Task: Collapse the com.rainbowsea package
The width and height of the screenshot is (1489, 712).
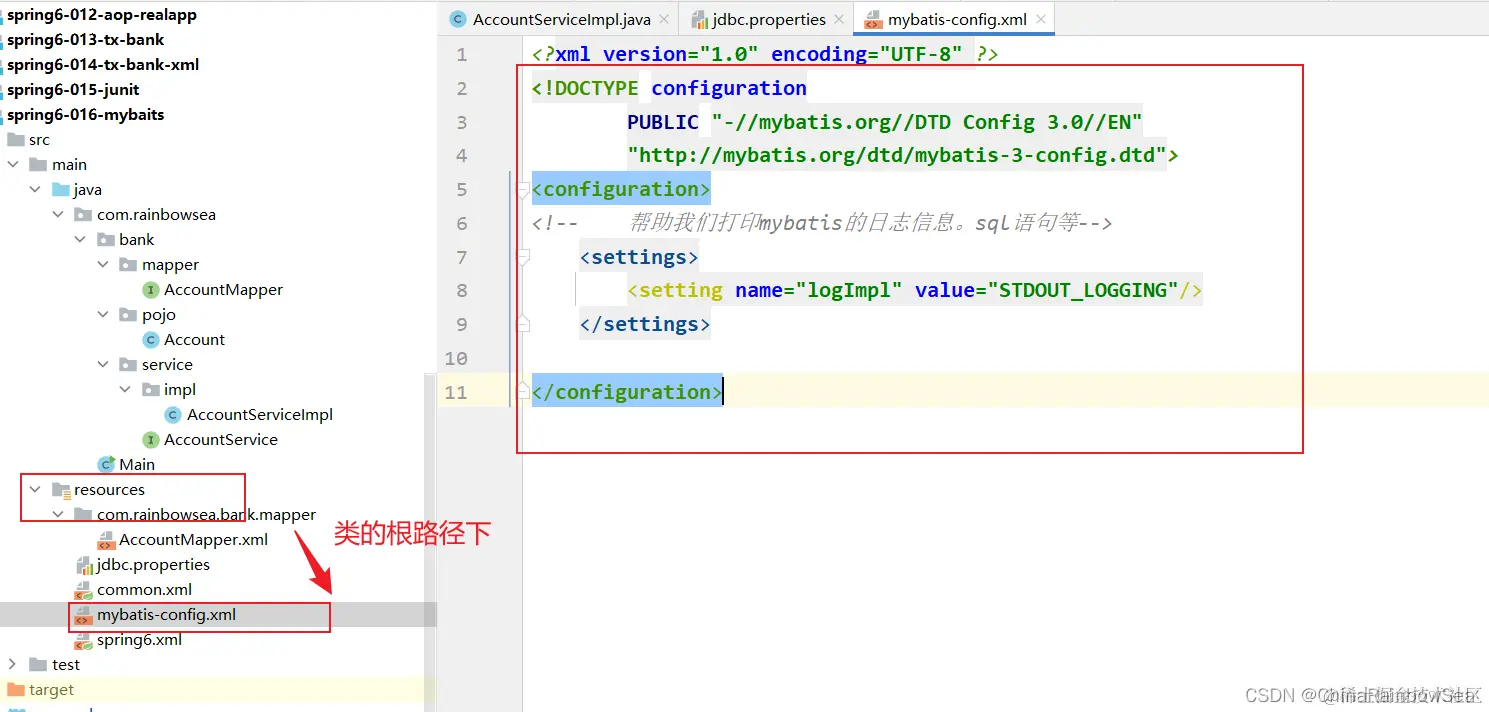Action: 58,214
